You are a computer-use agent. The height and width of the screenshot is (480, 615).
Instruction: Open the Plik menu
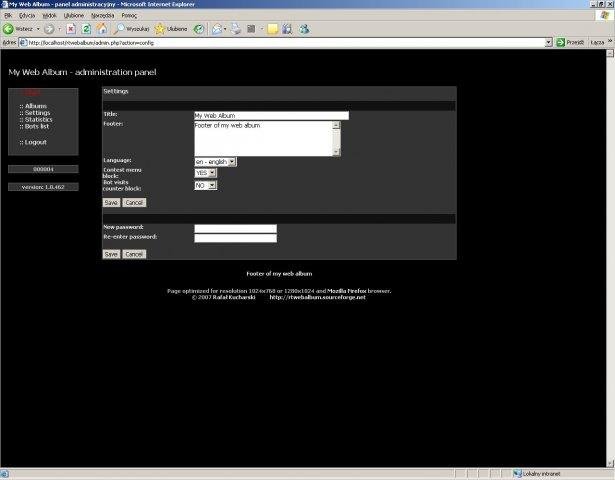tap(8, 15)
